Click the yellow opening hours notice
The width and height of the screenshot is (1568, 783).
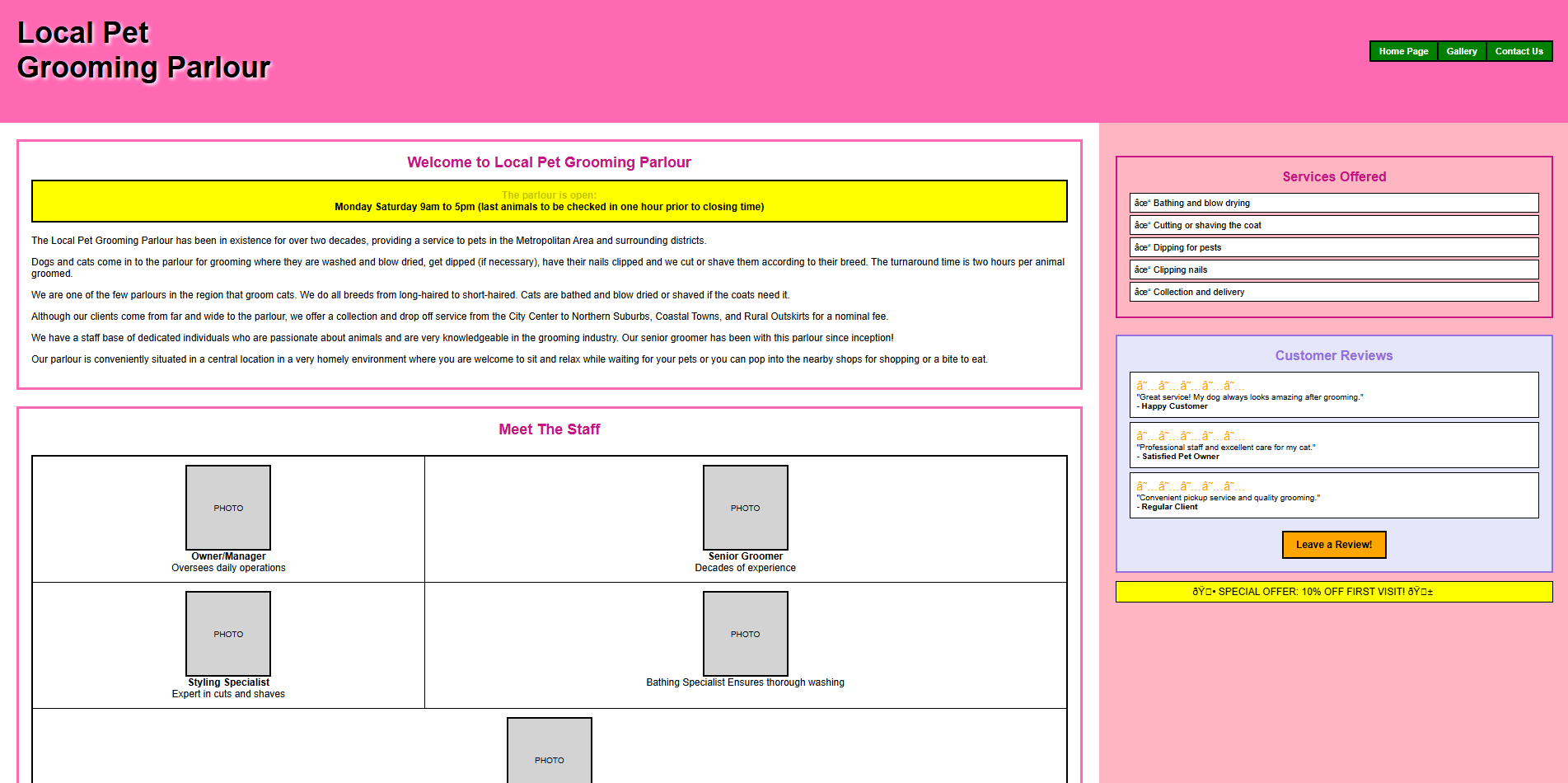pyautogui.click(x=549, y=201)
